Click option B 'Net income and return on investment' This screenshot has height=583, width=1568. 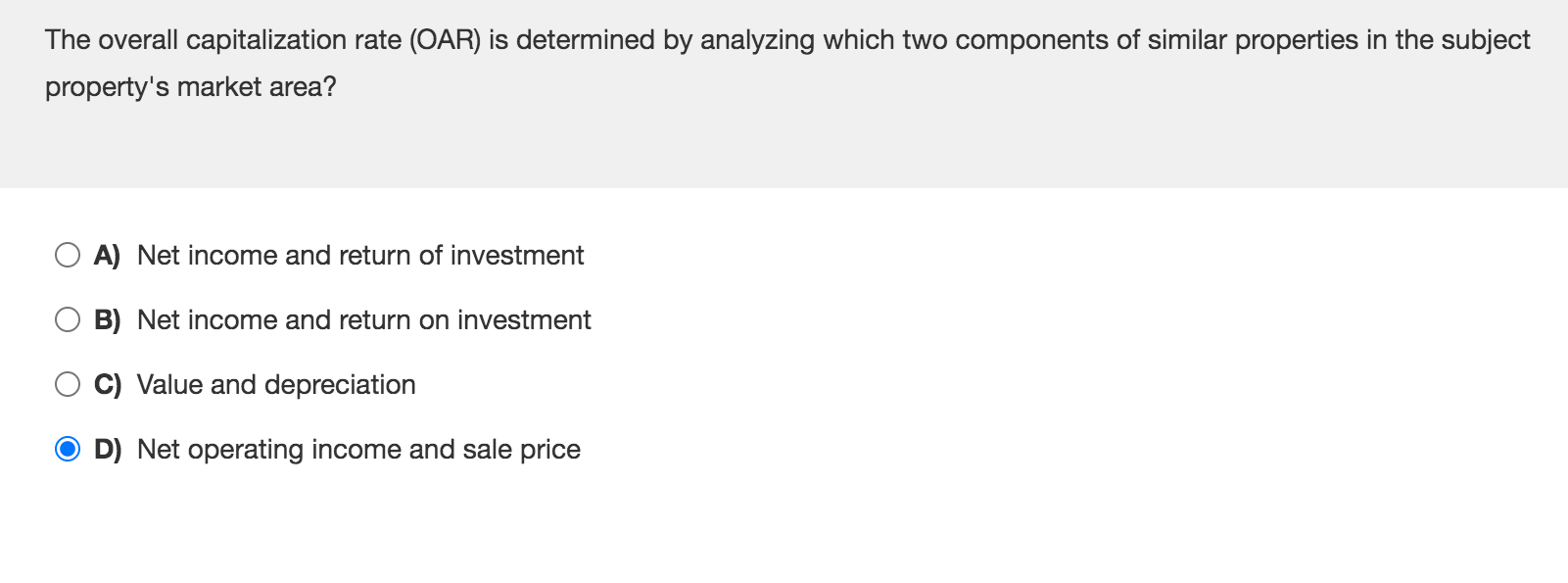(364, 318)
